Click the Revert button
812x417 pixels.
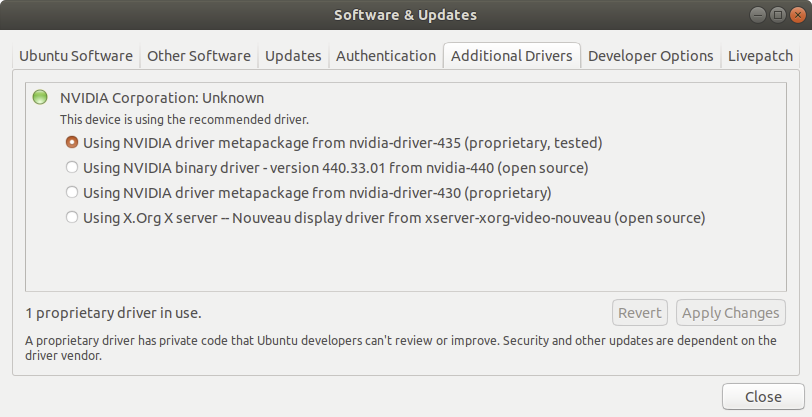point(640,313)
